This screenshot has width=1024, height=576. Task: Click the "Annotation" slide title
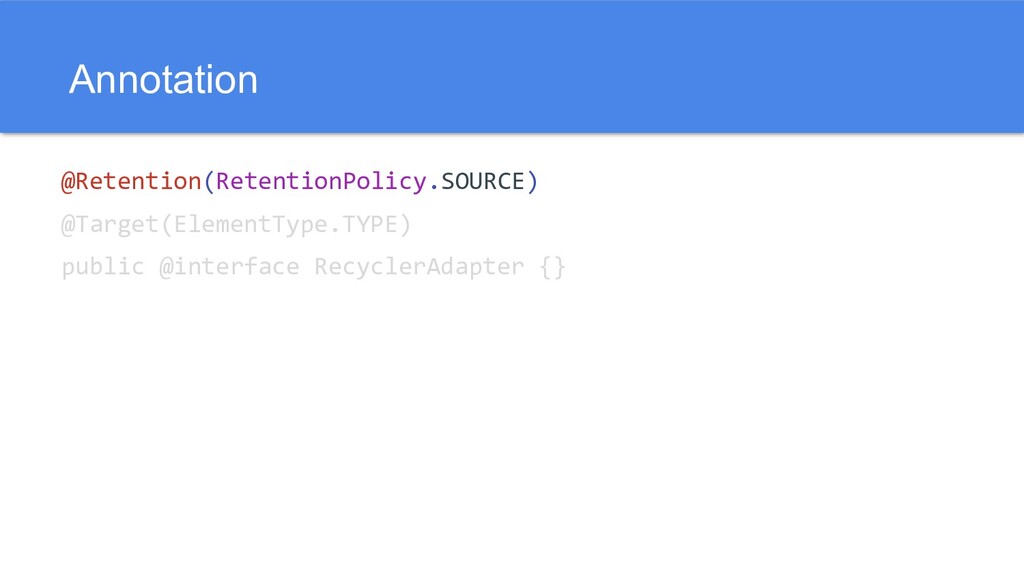click(163, 80)
